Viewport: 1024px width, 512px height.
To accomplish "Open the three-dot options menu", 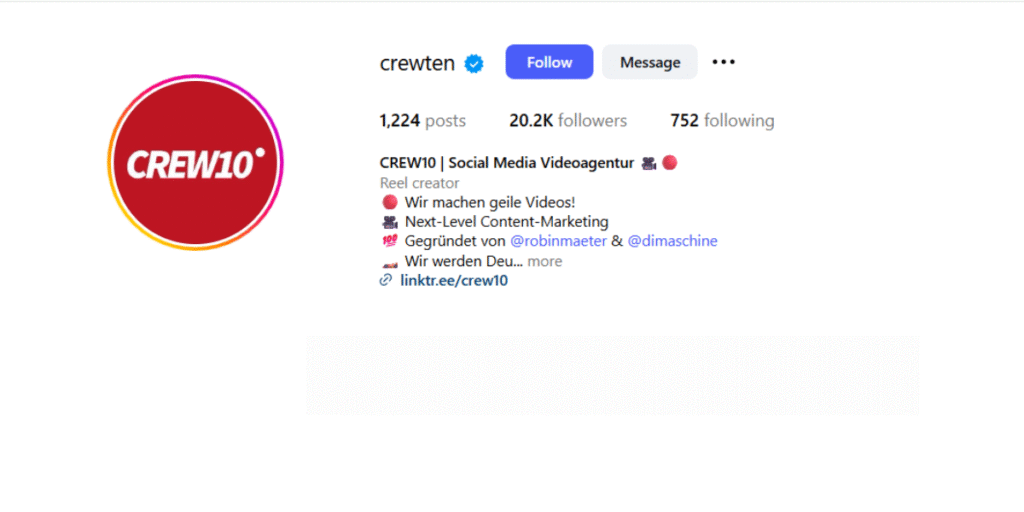I will pos(724,62).
